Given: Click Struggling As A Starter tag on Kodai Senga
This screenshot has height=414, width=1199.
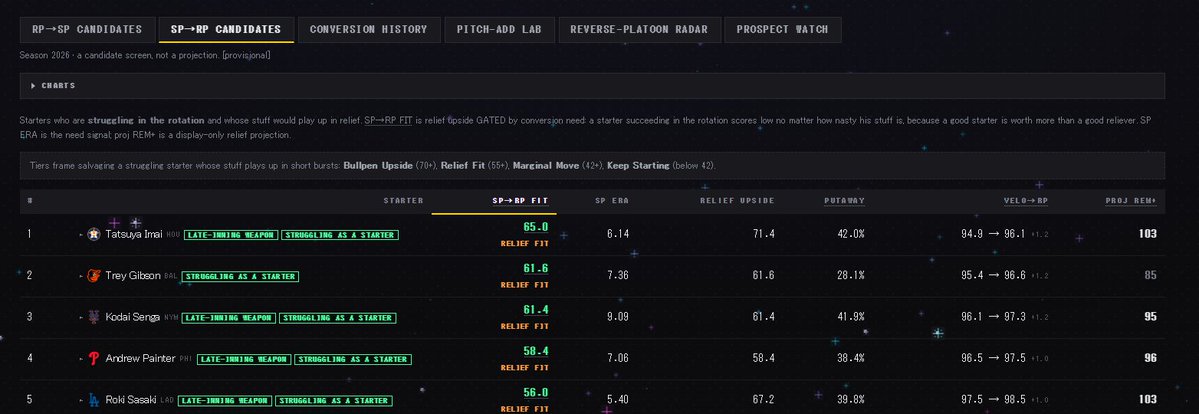Looking at the screenshot, I should coord(337,318).
